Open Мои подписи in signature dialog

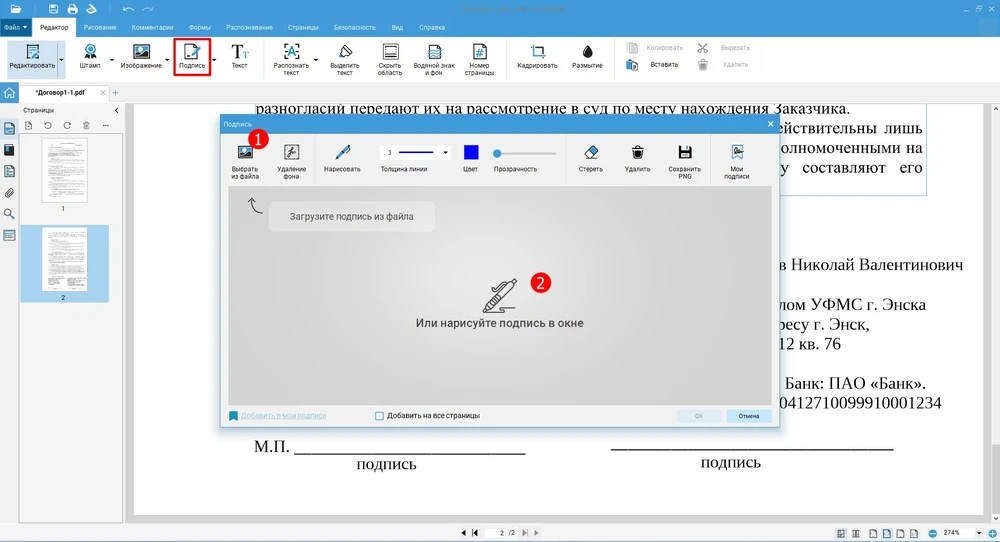pos(736,153)
